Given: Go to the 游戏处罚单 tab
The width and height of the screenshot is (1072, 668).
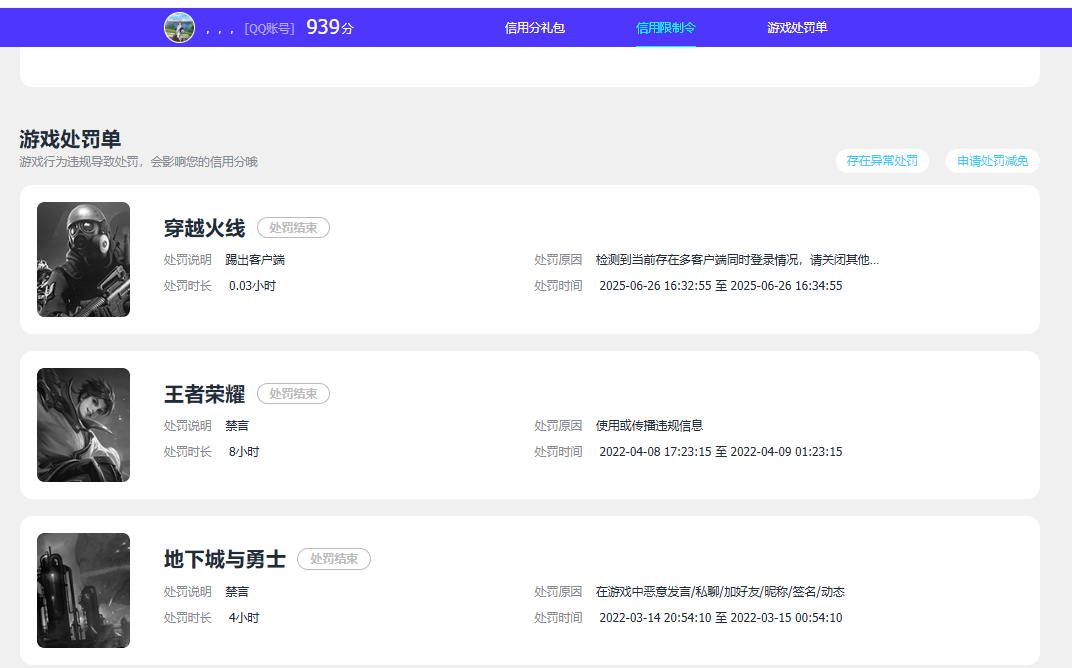Looking at the screenshot, I should (x=797, y=27).
